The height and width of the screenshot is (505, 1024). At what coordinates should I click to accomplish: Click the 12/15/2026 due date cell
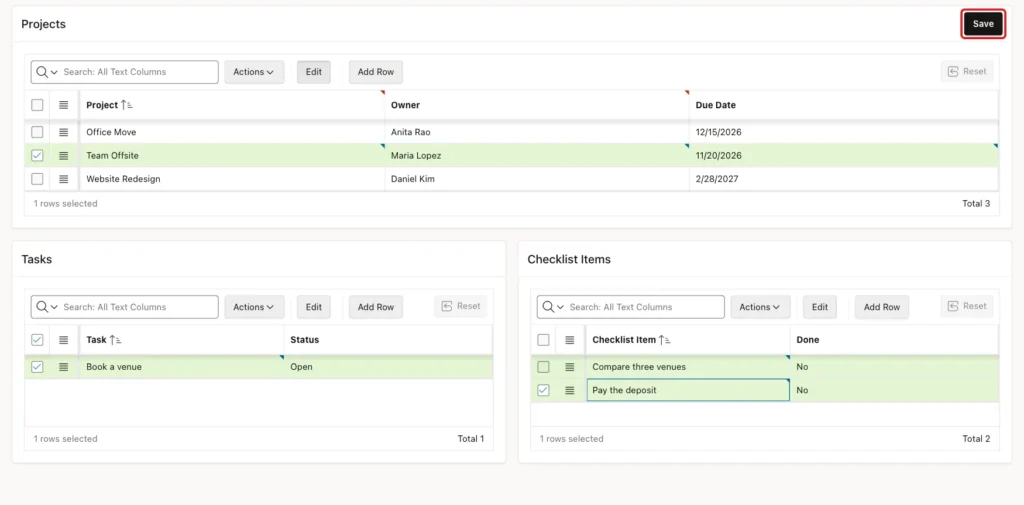tap(844, 132)
